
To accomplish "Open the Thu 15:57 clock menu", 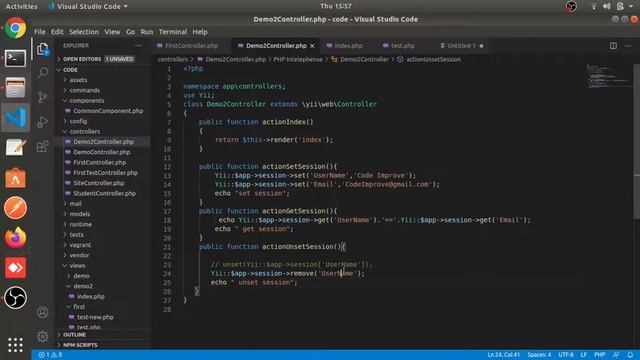I will click(x=336, y=6).
